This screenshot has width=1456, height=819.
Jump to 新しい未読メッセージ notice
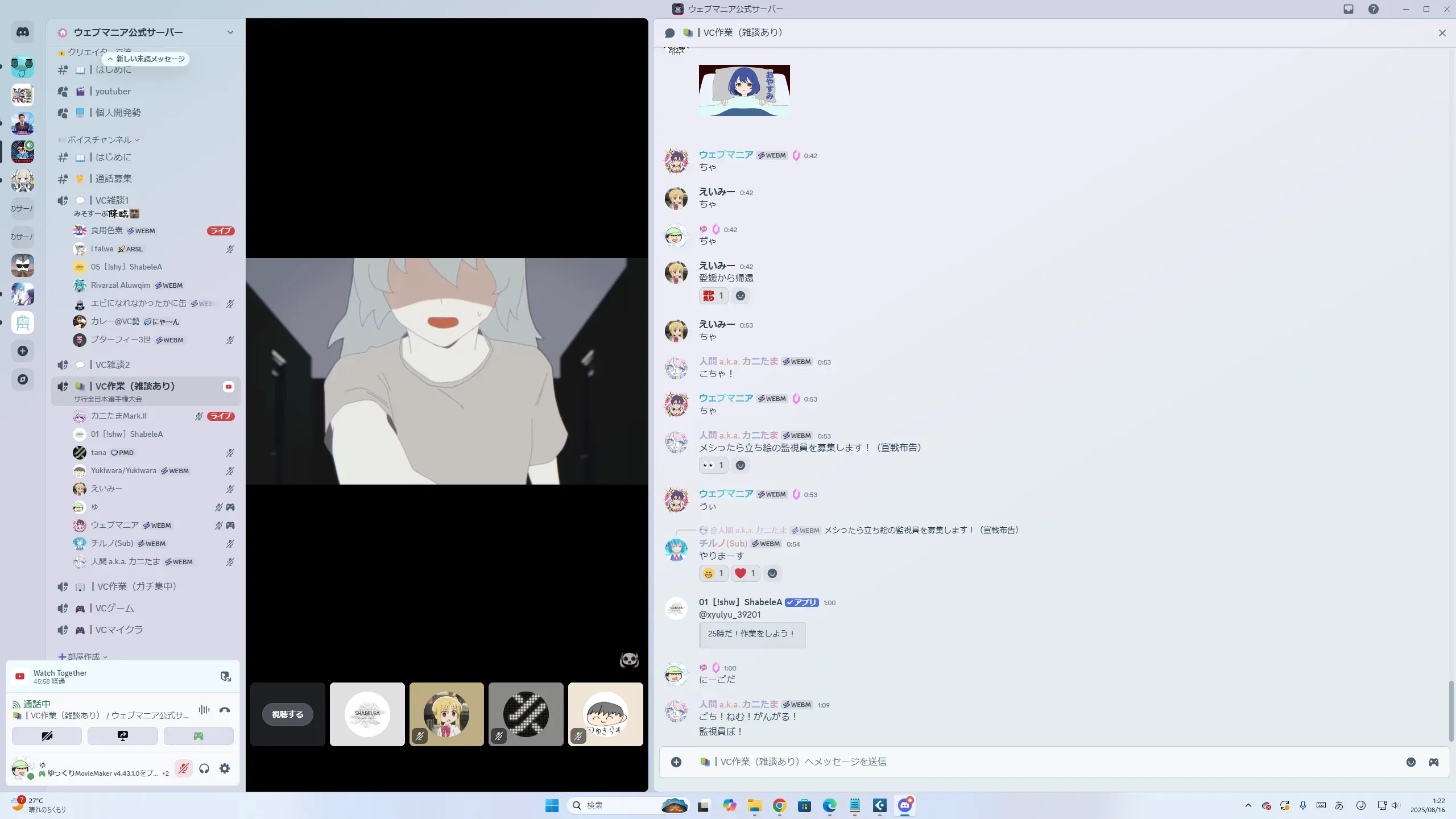click(146, 59)
